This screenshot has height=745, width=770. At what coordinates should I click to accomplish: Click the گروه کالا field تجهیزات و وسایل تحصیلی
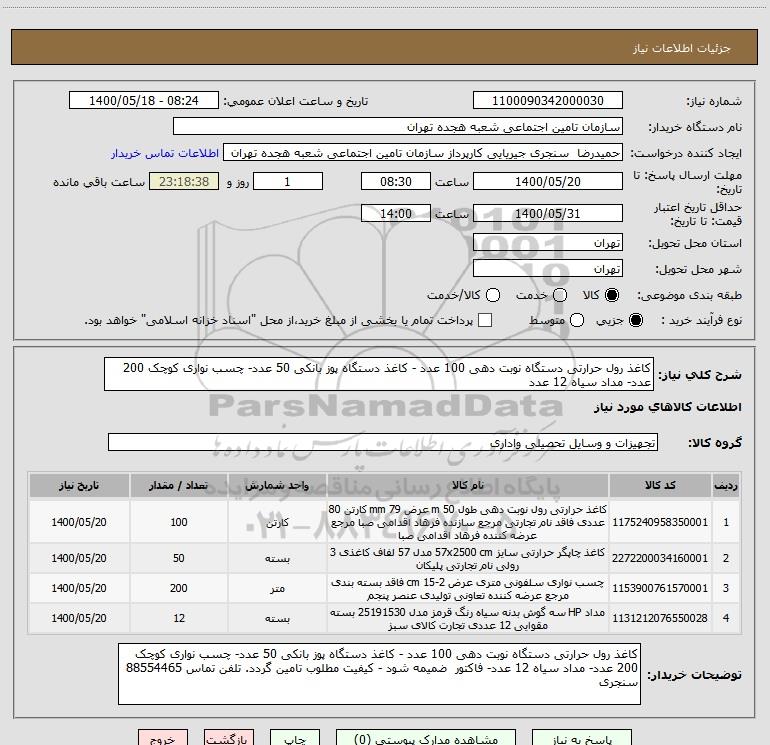383,442
